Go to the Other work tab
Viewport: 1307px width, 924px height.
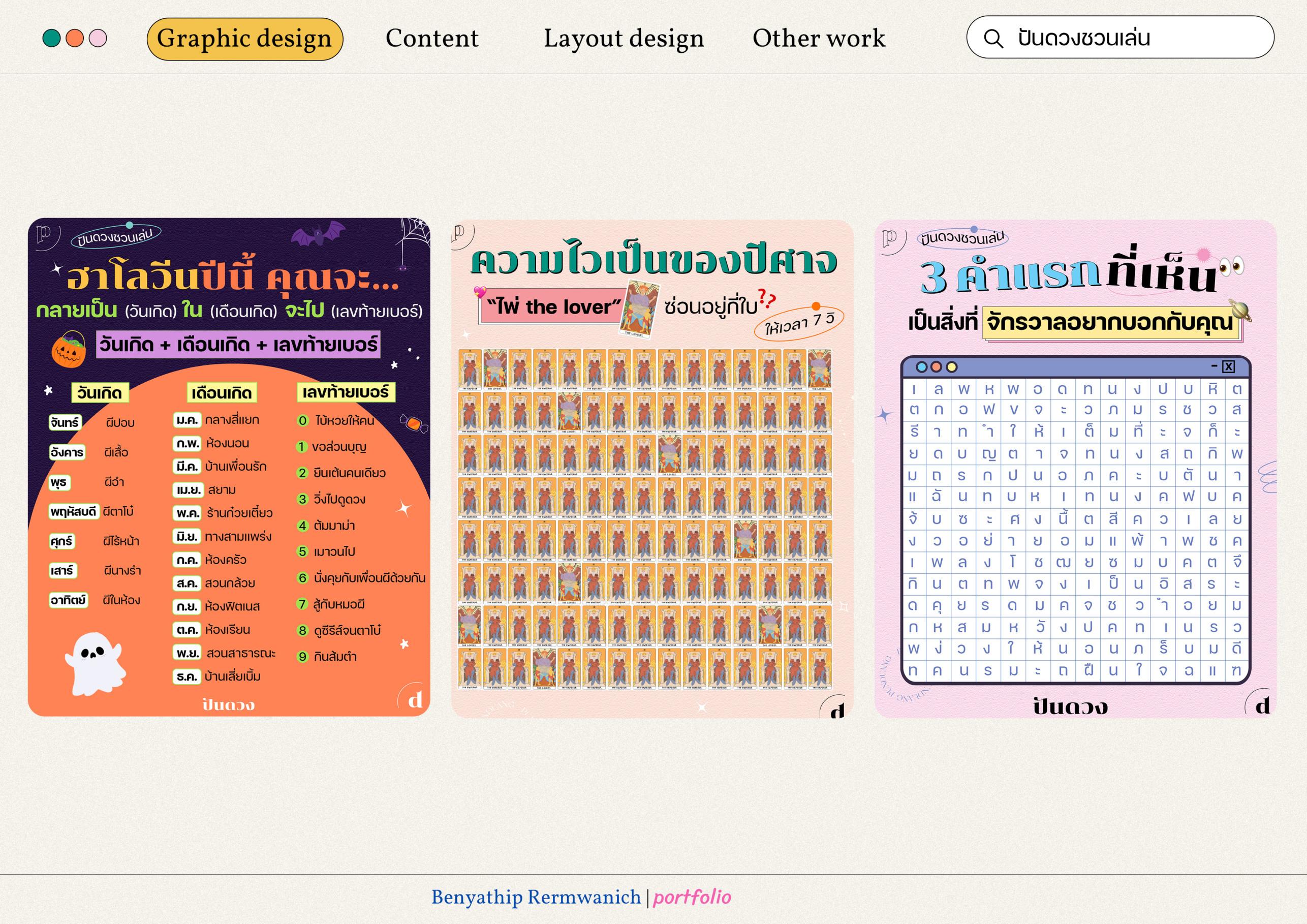[x=819, y=39]
